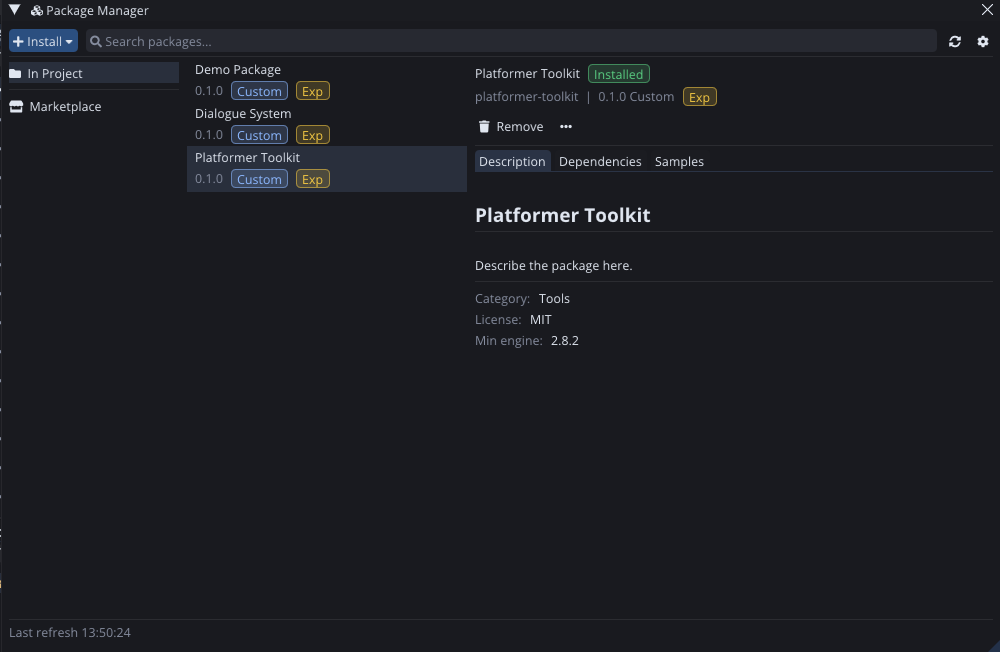This screenshot has width=1000, height=652.
Task: Click the License value MIT
Action: tap(541, 320)
